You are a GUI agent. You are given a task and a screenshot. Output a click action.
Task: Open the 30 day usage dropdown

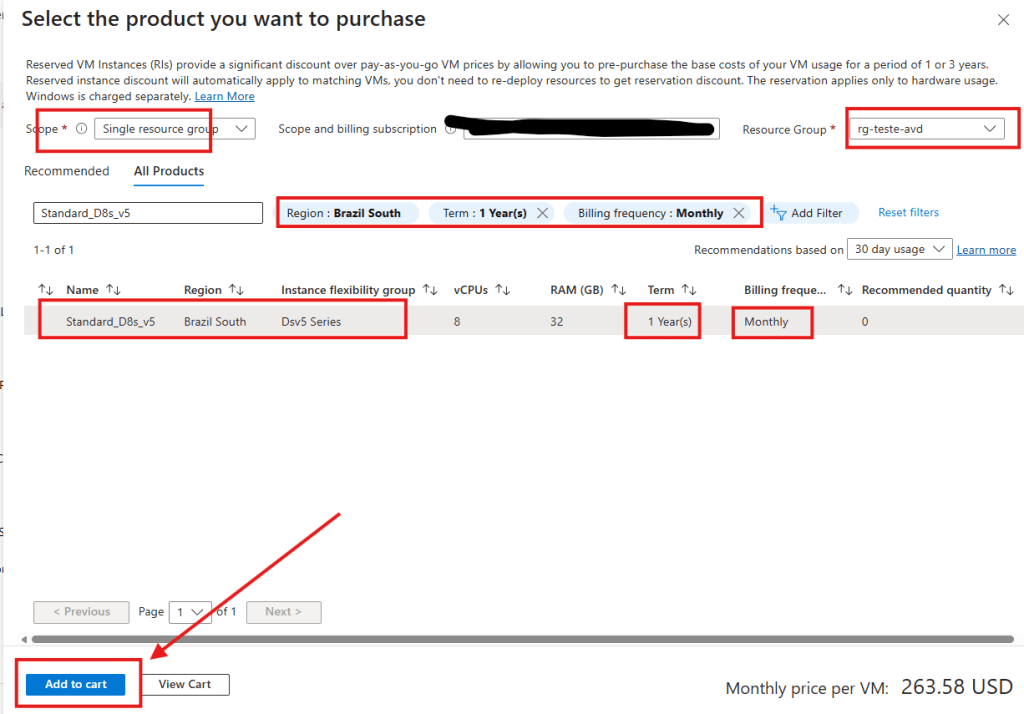point(899,249)
